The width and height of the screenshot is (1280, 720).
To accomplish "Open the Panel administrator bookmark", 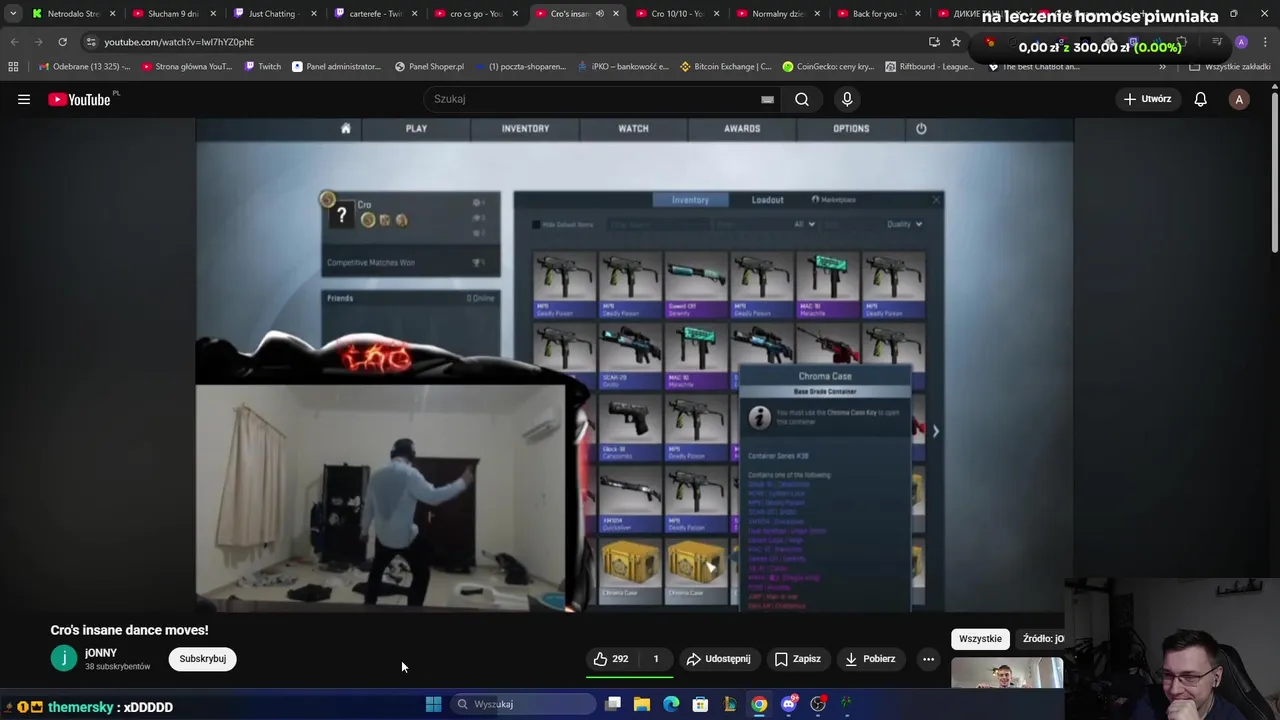I will click(336, 67).
